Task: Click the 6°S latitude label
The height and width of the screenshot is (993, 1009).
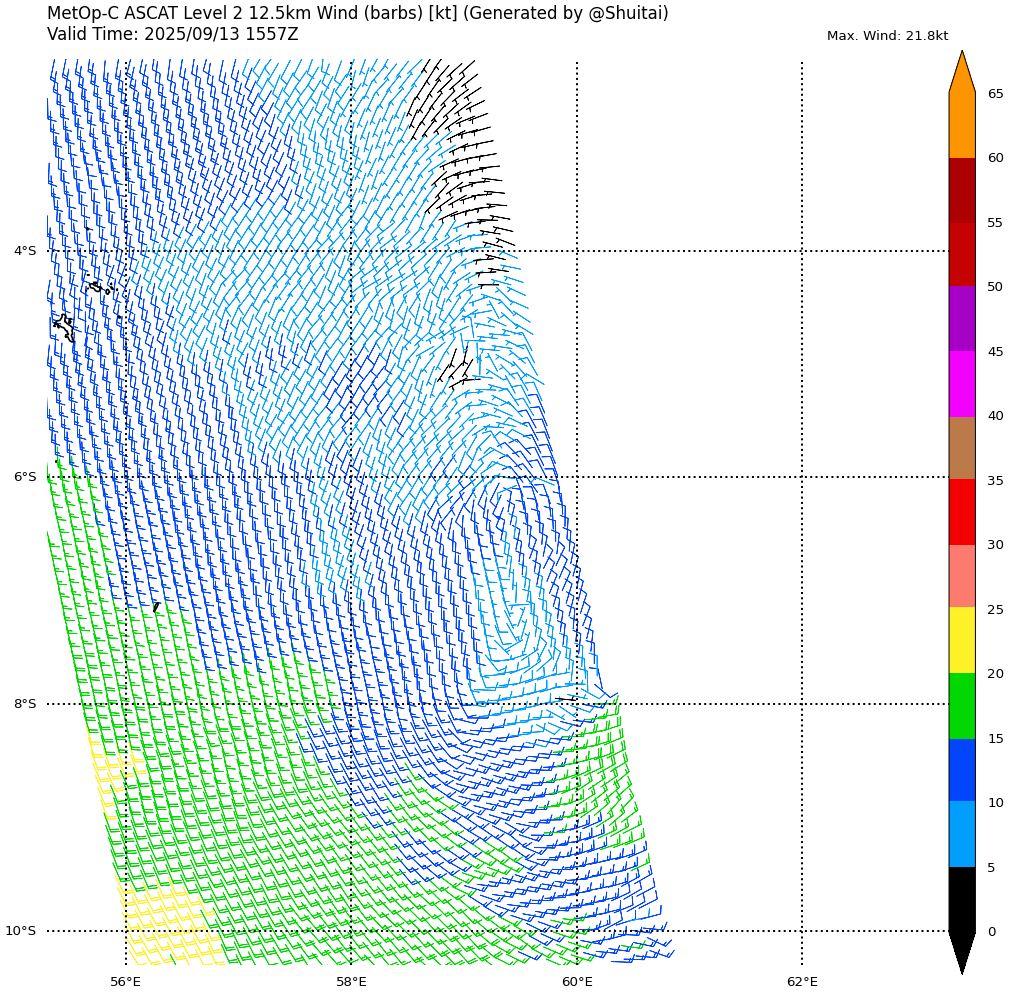Action: coord(25,476)
